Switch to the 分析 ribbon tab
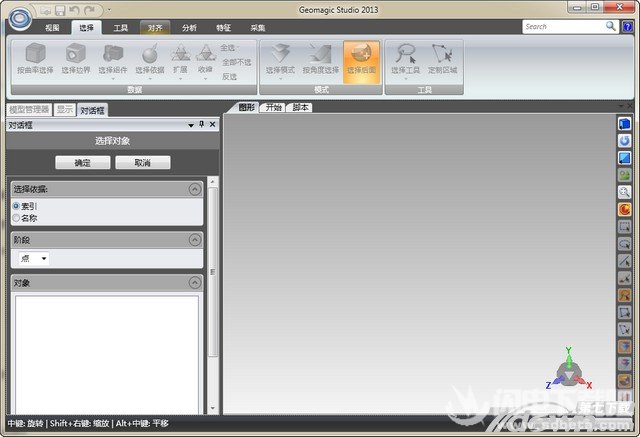 coord(189,27)
